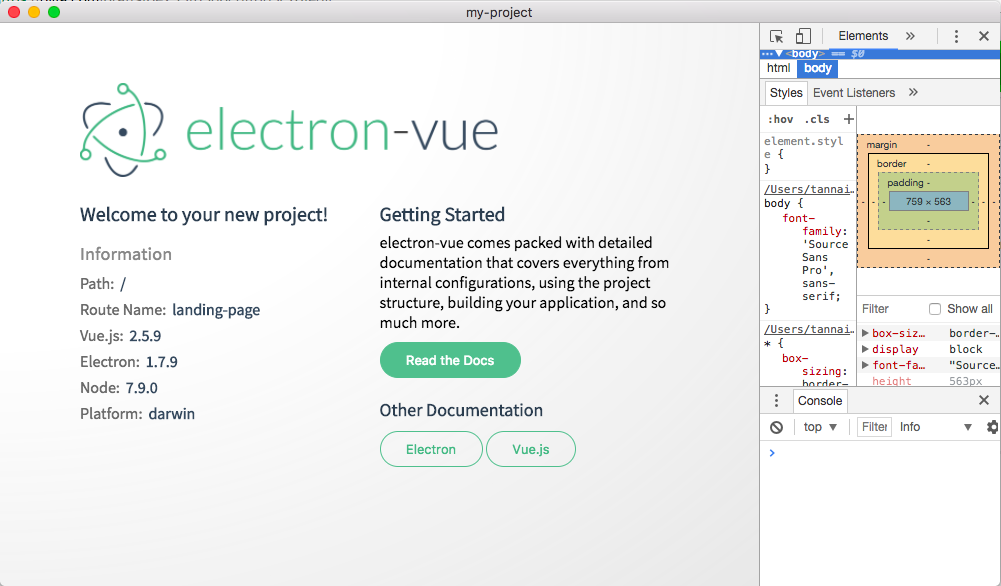
Task: Show more DevTools panels chevron
Action: [910, 36]
